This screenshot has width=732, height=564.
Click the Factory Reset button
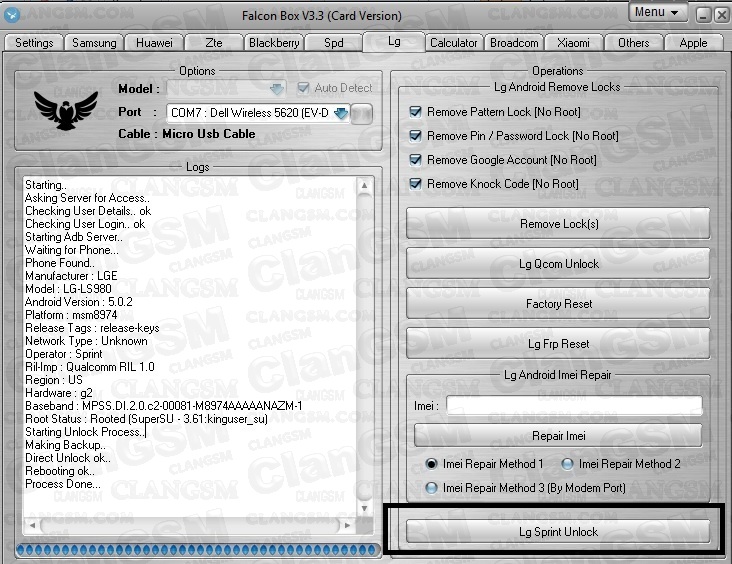pyautogui.click(x=558, y=304)
